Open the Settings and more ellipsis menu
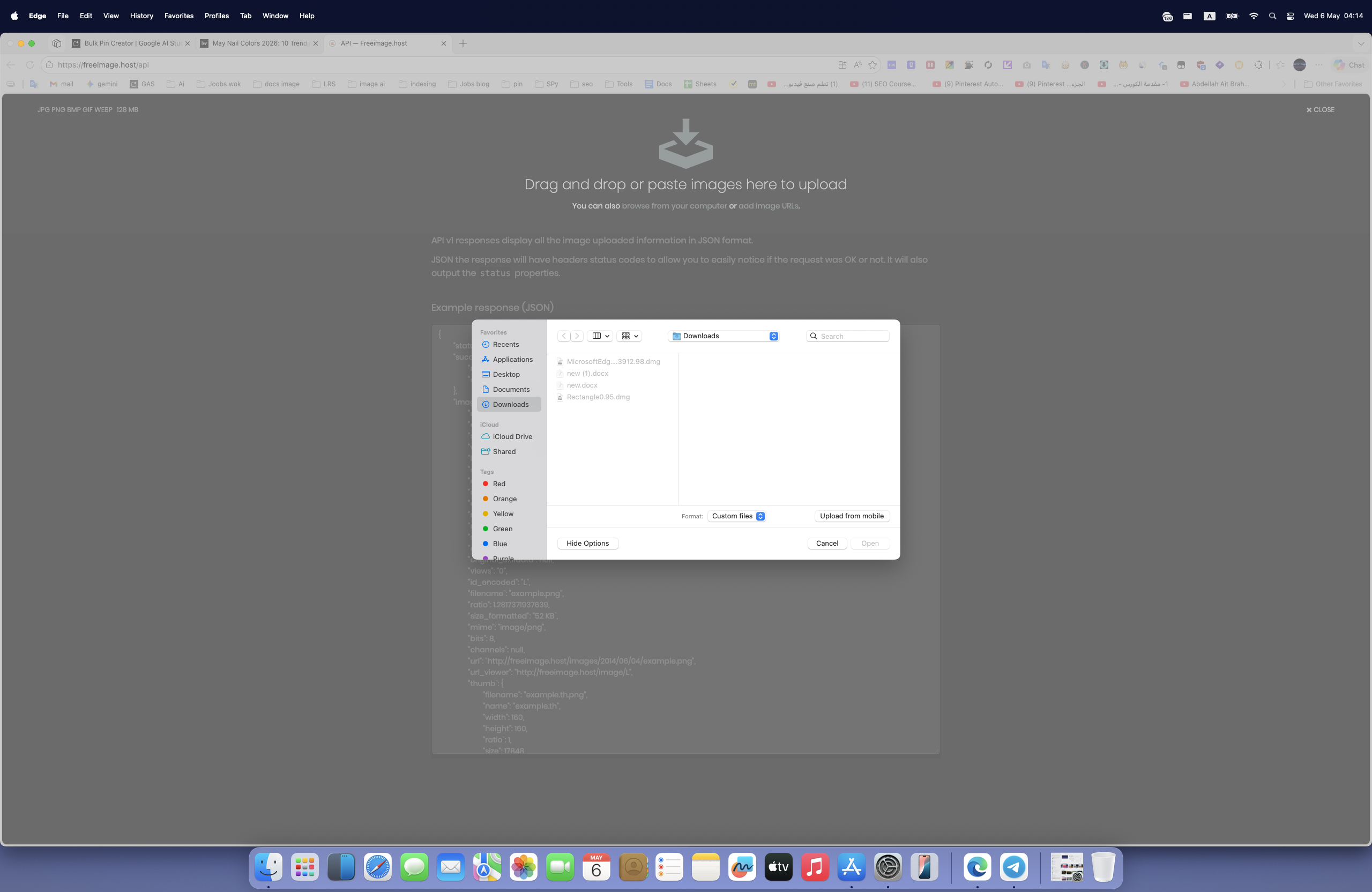The height and width of the screenshot is (892, 1372). click(x=1319, y=64)
